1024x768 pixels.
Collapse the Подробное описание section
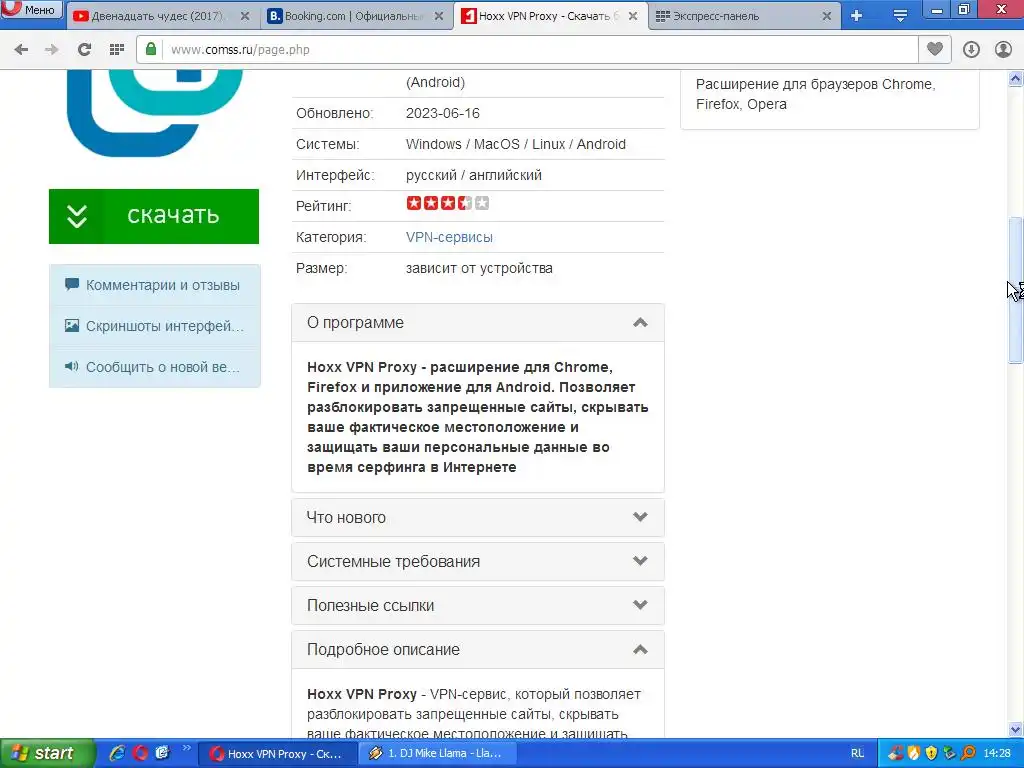pos(477,649)
